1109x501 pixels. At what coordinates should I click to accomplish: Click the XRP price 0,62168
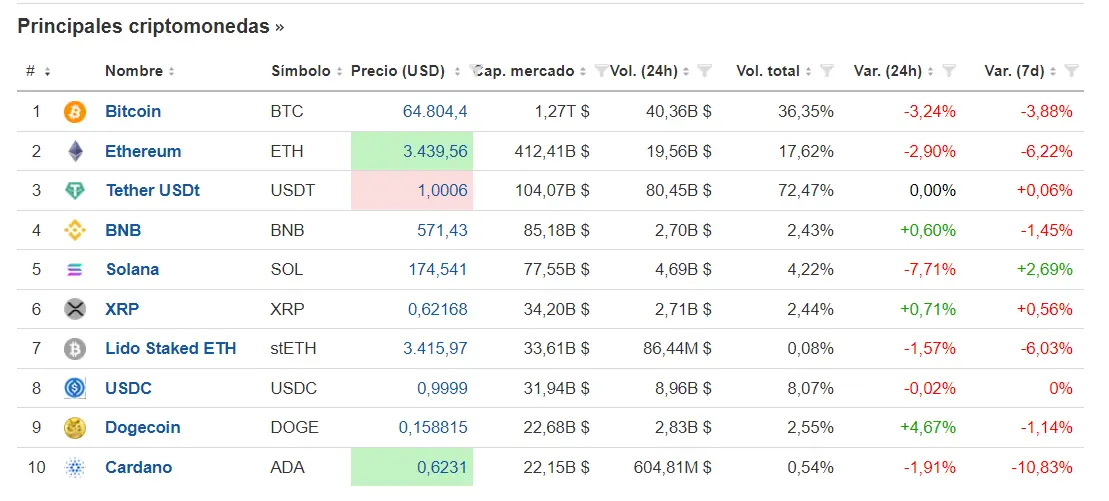point(438,309)
